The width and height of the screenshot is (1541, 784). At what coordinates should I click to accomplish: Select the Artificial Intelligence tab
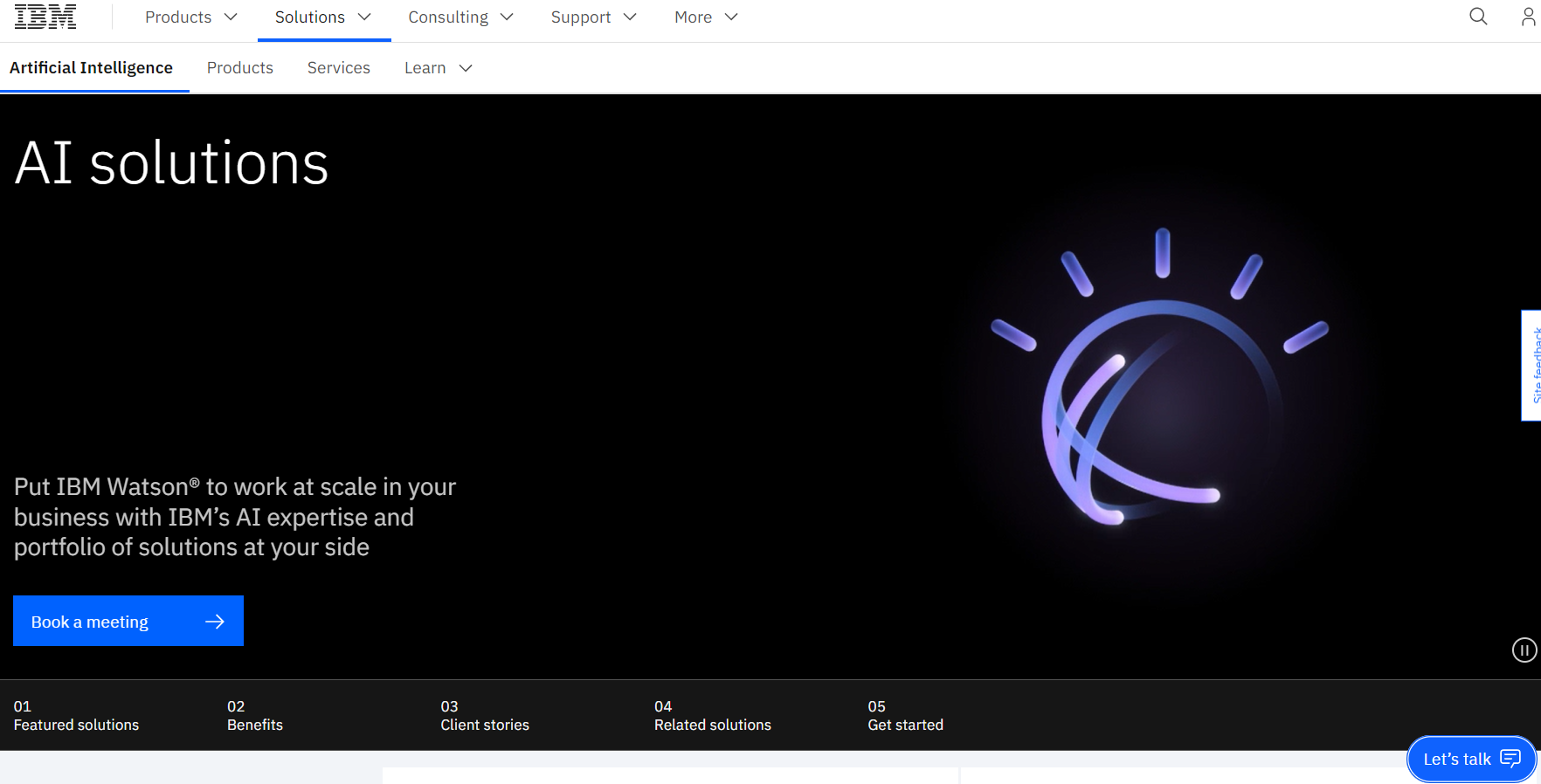(92, 68)
